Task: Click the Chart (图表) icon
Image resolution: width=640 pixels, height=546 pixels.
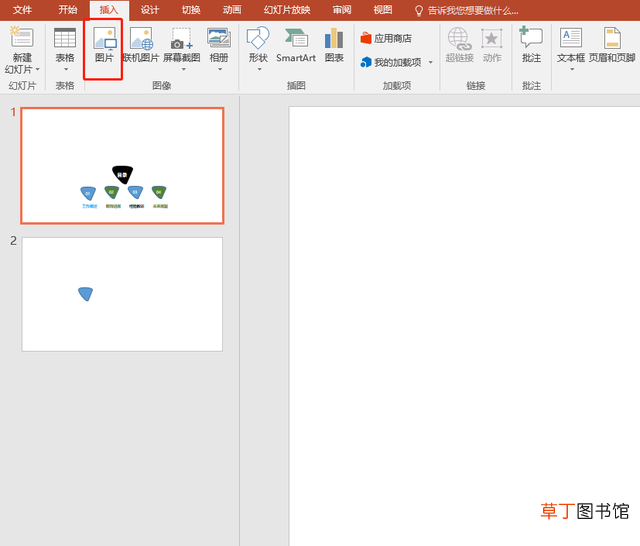Action: coord(334,38)
